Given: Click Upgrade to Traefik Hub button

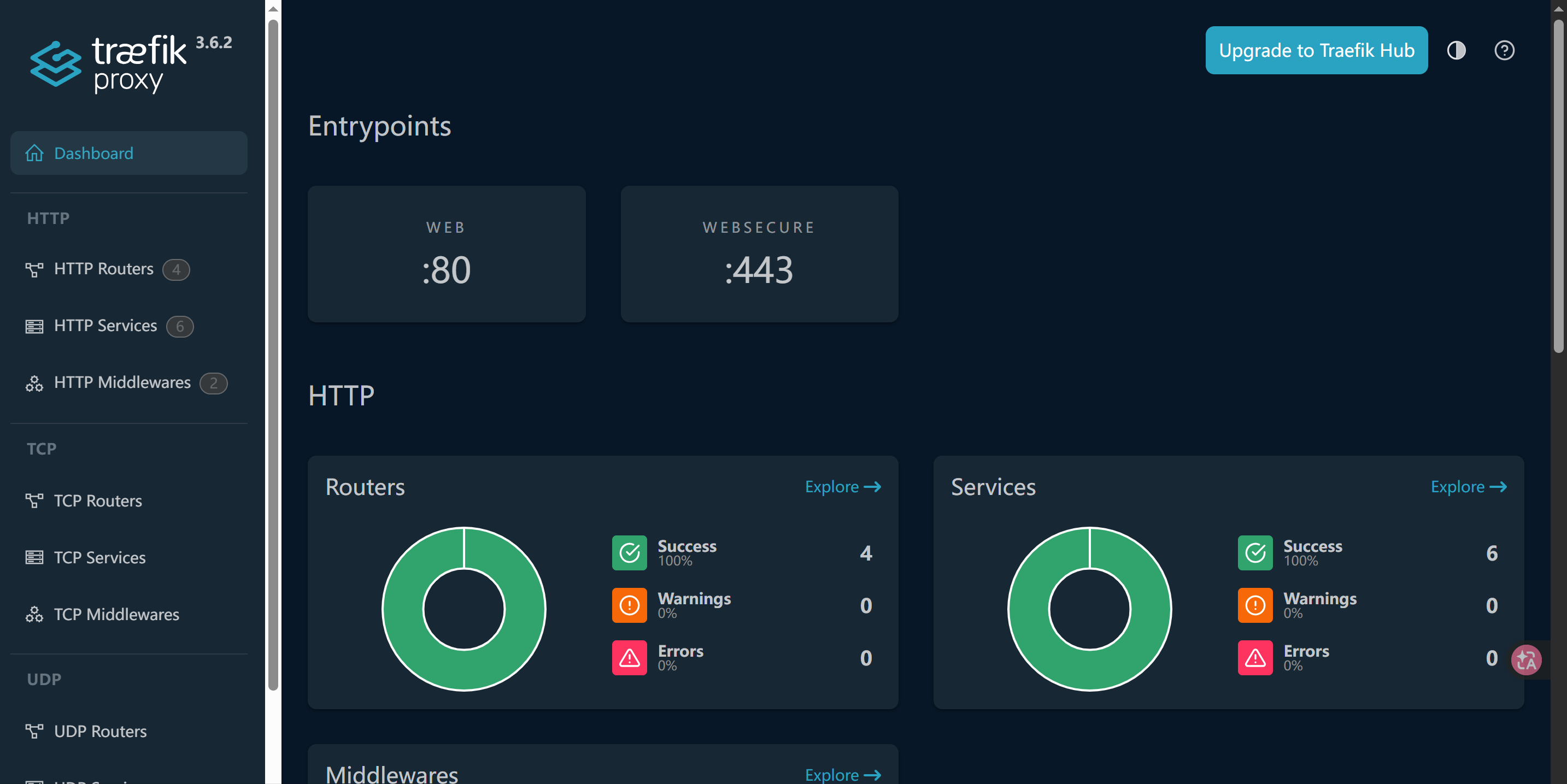Looking at the screenshot, I should pyautogui.click(x=1316, y=50).
